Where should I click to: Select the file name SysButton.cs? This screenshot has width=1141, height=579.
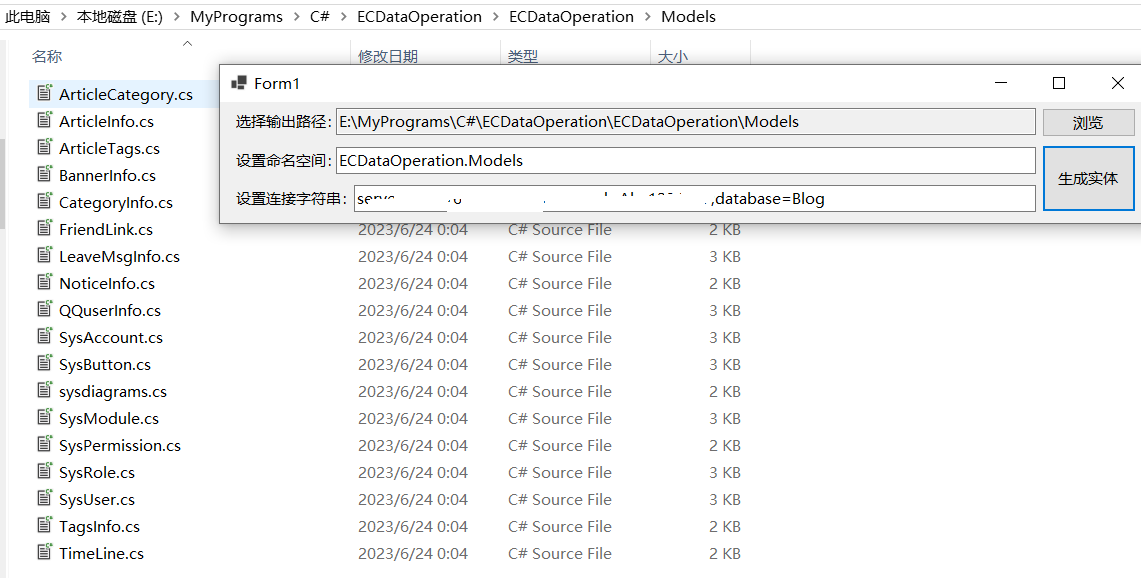click(105, 364)
